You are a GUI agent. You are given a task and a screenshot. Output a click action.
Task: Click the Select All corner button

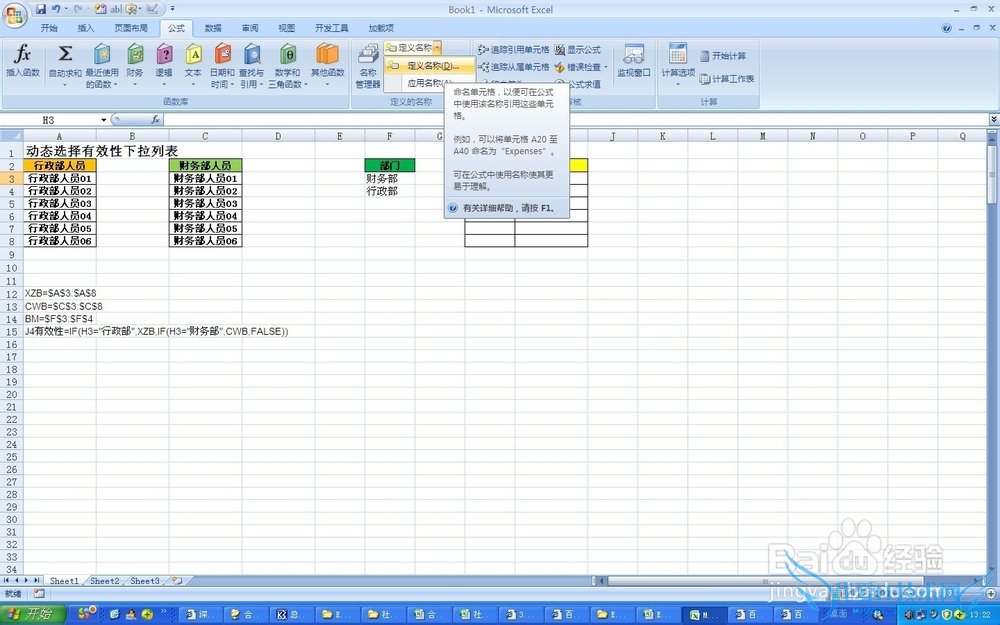(11, 136)
